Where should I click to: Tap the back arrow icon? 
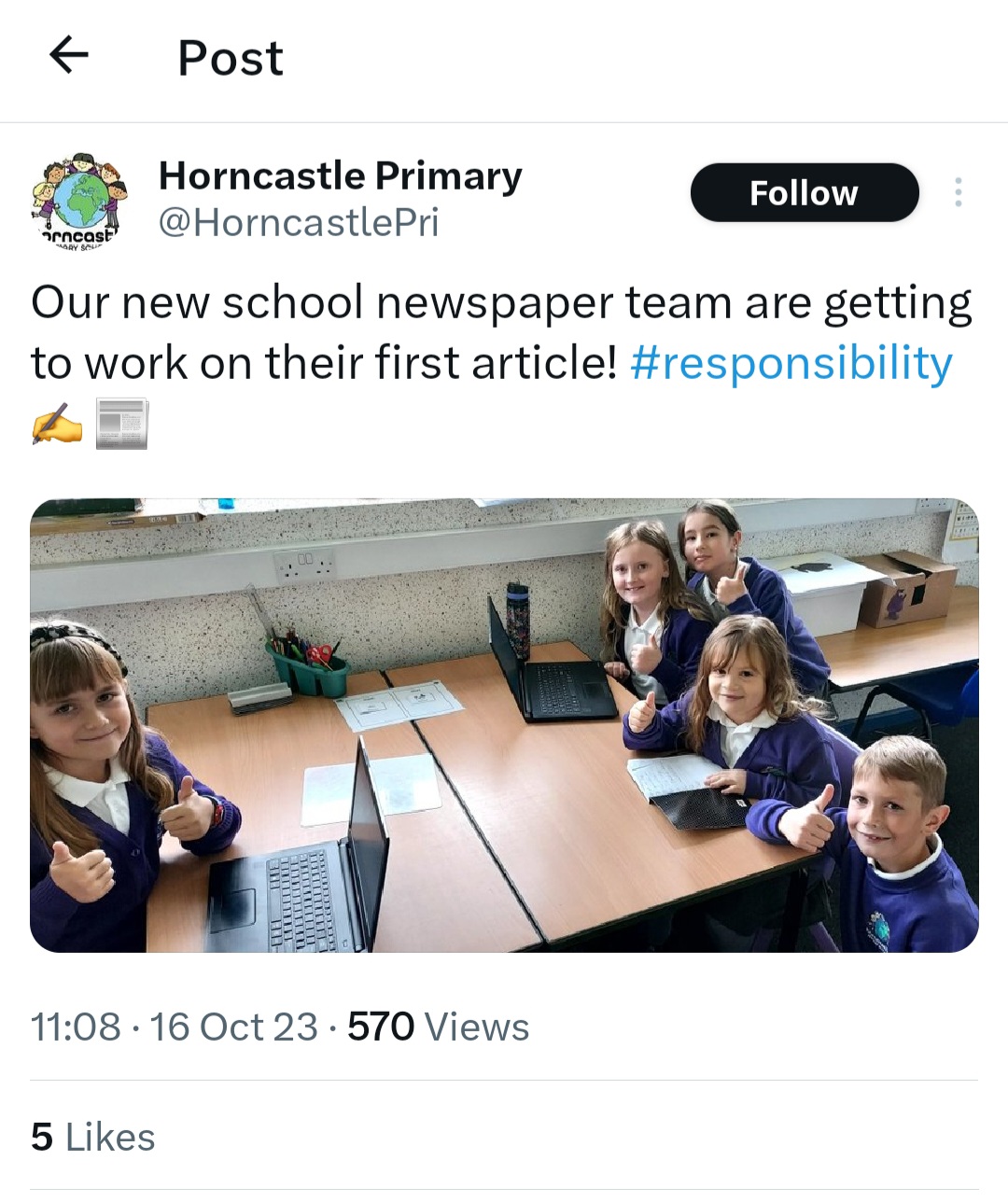pyautogui.click(x=68, y=55)
